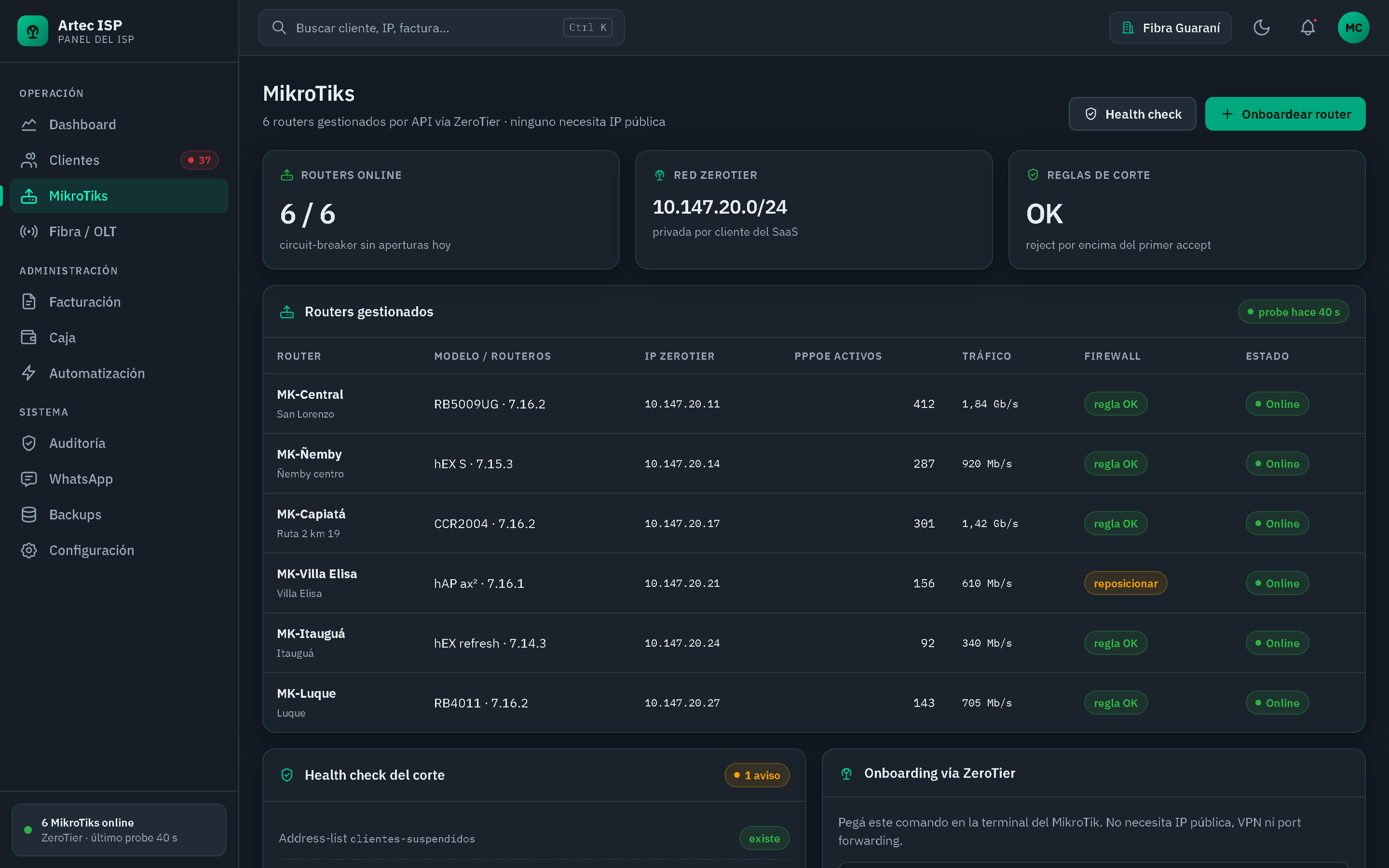Select the MK-Villa Elisa router name

[317, 573]
